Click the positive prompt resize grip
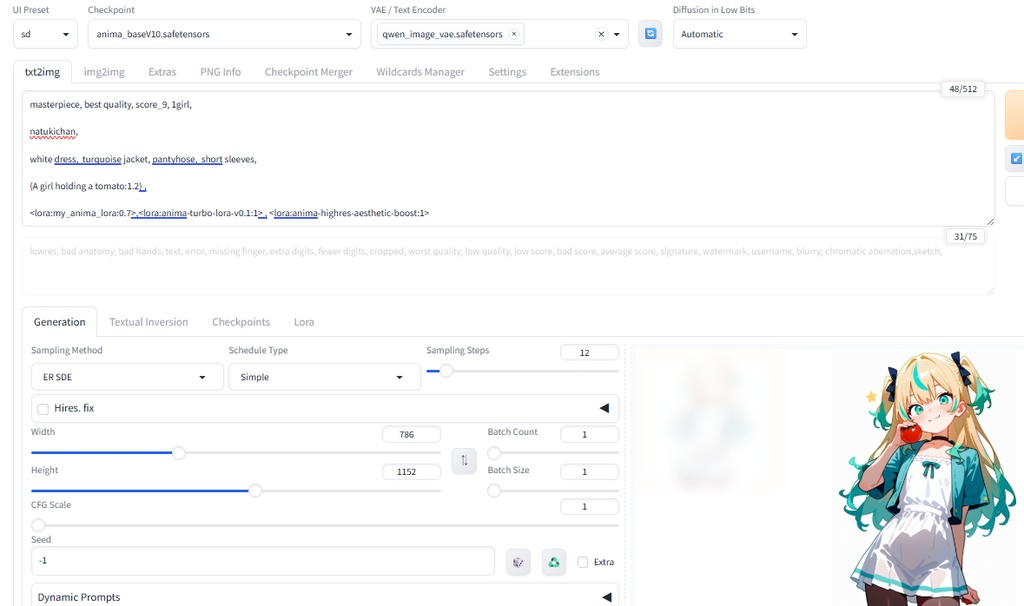Viewport: 1024px width, 606px height. [990, 221]
